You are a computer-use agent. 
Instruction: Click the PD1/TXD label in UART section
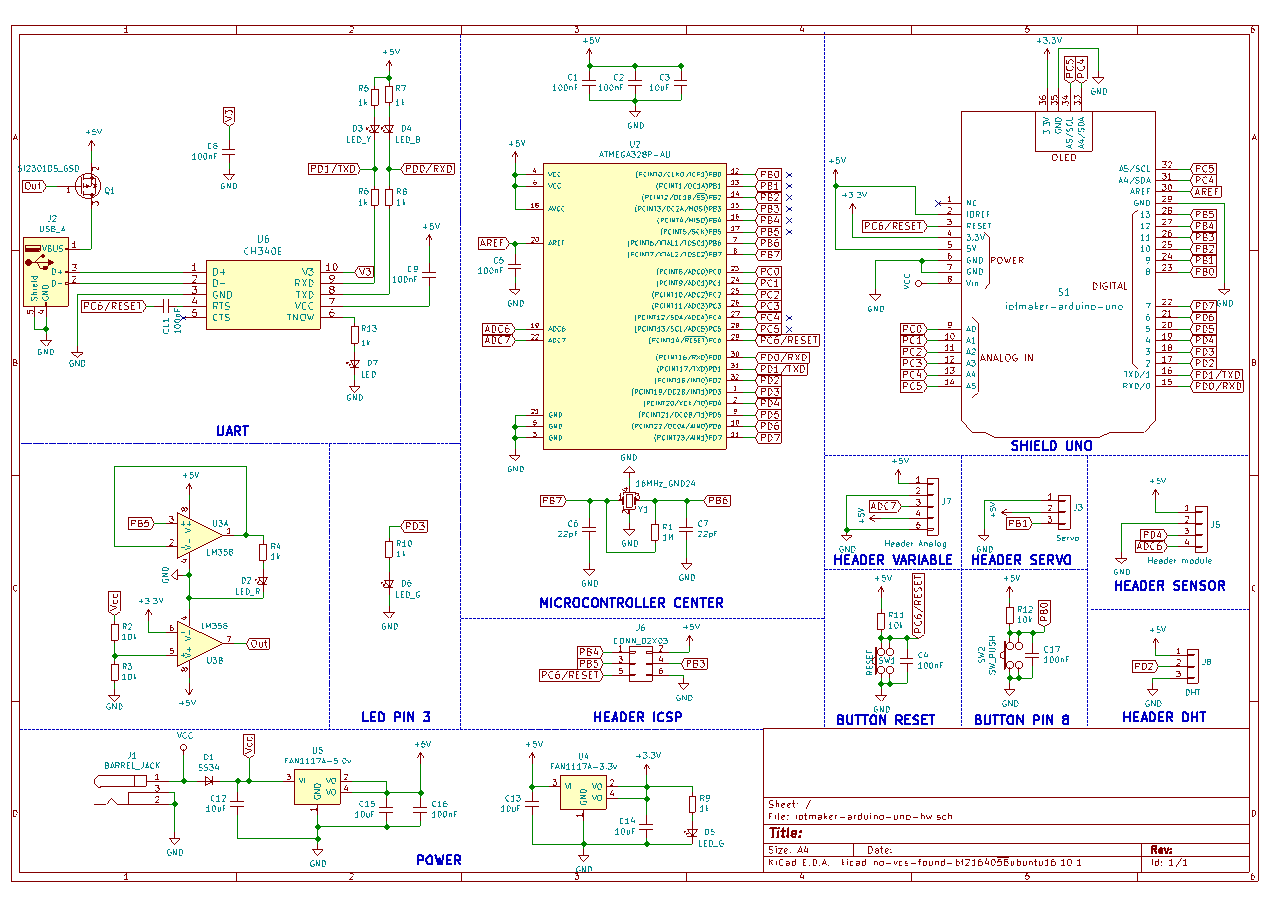tap(334, 168)
